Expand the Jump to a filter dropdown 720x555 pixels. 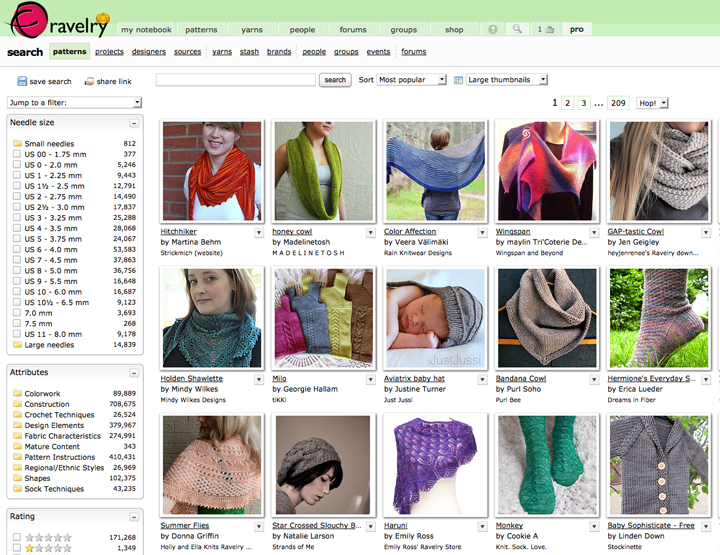74,102
